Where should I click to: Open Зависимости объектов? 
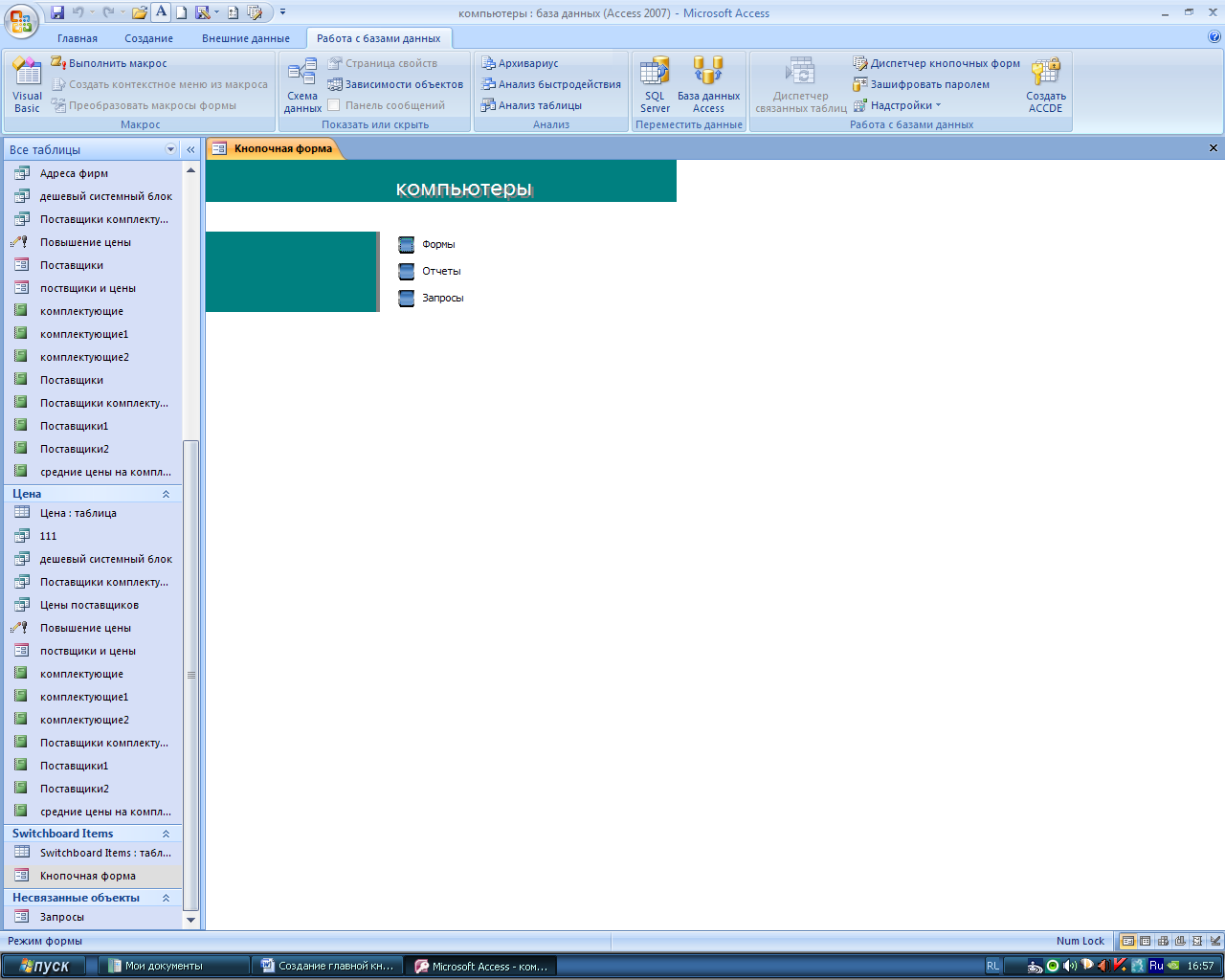[395, 84]
